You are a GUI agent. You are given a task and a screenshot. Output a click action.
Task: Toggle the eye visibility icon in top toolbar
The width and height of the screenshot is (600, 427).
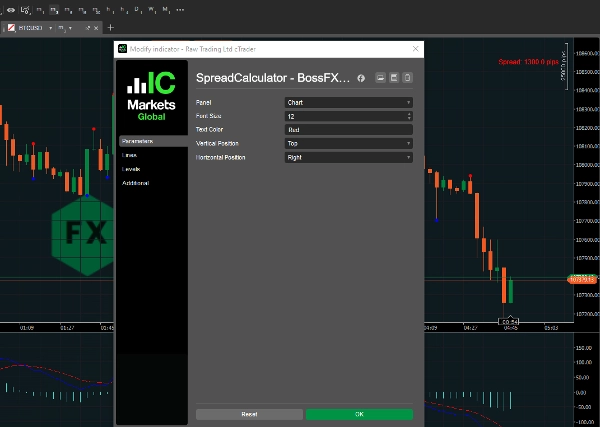[11, 10]
